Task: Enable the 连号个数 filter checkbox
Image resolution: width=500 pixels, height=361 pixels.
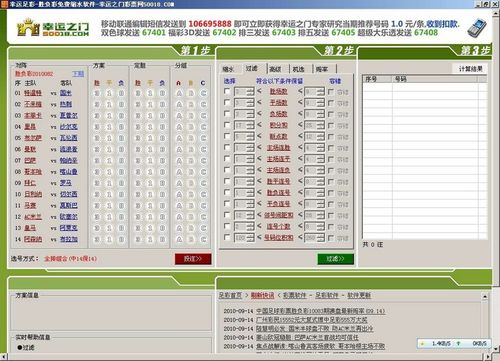Action: (227, 226)
